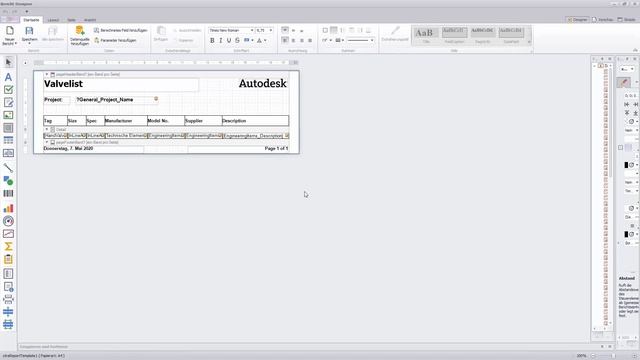The width and height of the screenshot is (640, 360).
Task: Choose the Table of Contents tool
Action: 8,274
